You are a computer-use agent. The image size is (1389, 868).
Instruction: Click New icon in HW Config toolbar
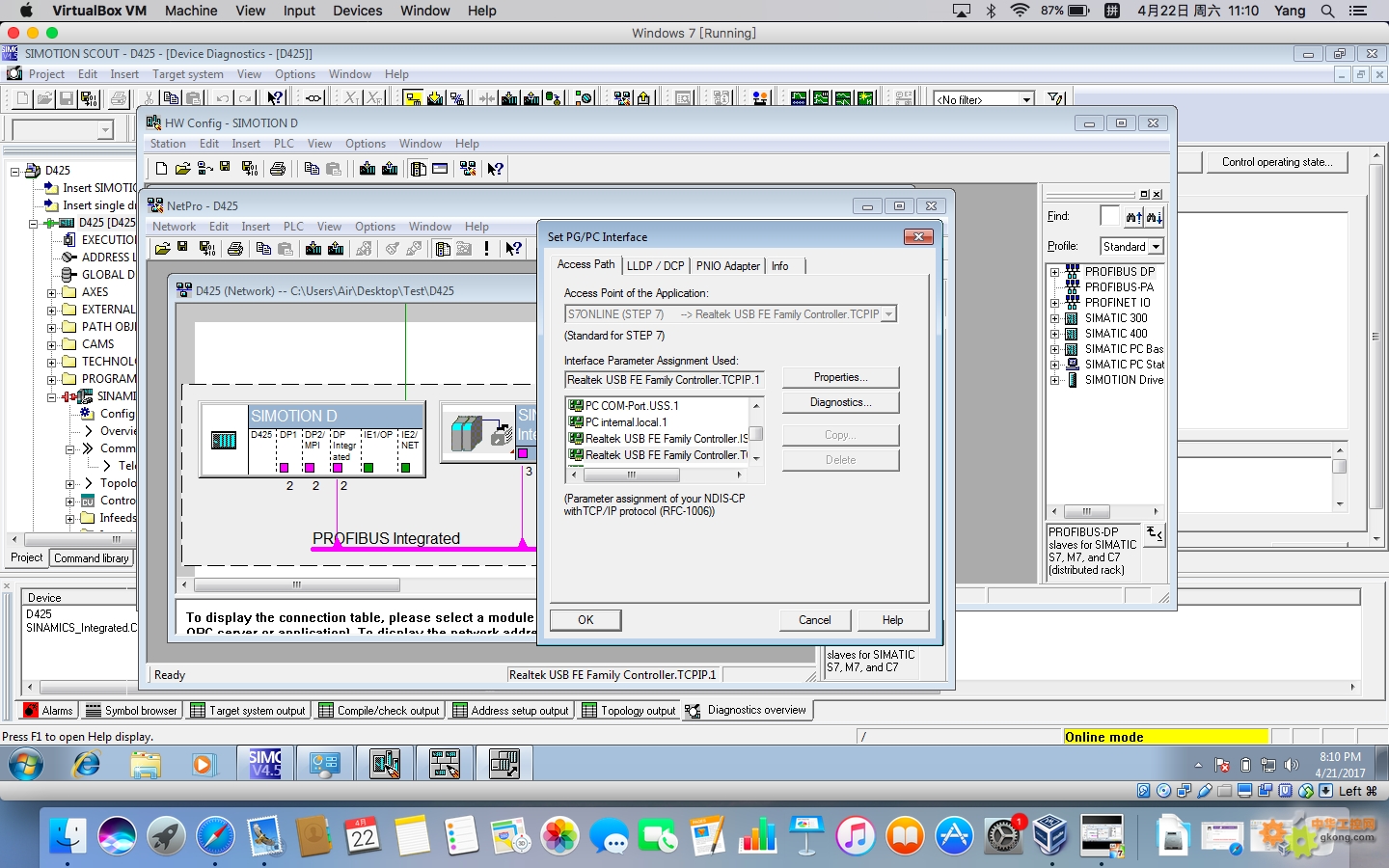pyautogui.click(x=161, y=169)
